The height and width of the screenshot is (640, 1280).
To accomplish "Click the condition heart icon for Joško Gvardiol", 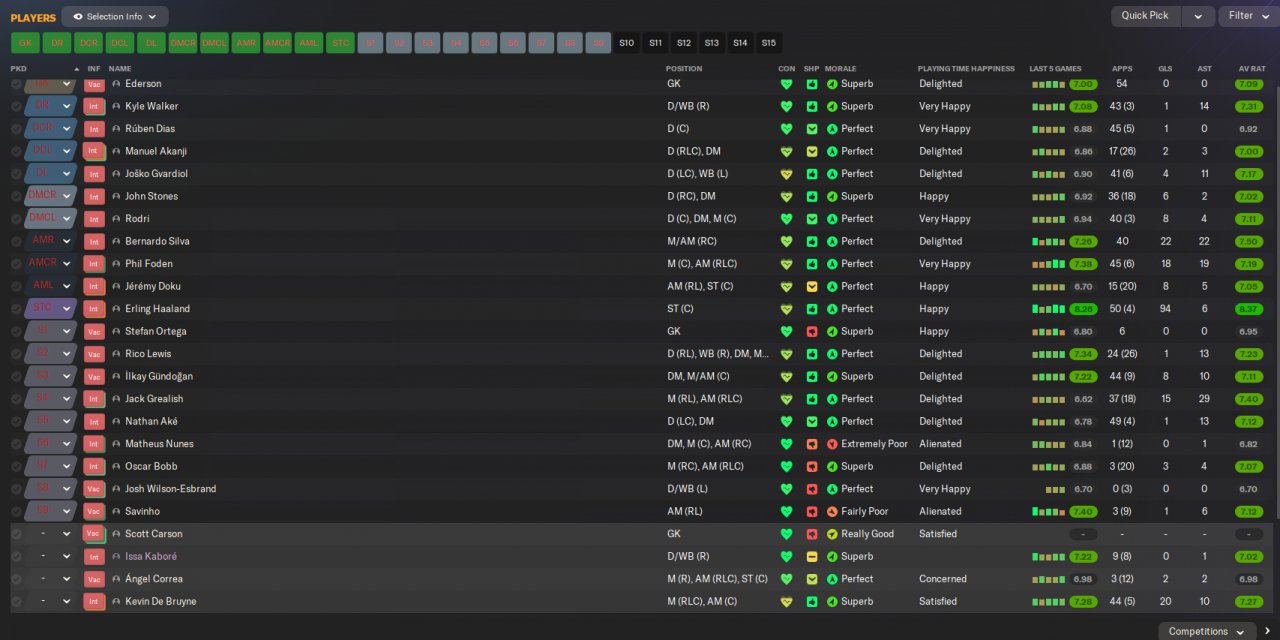I will click(x=786, y=174).
